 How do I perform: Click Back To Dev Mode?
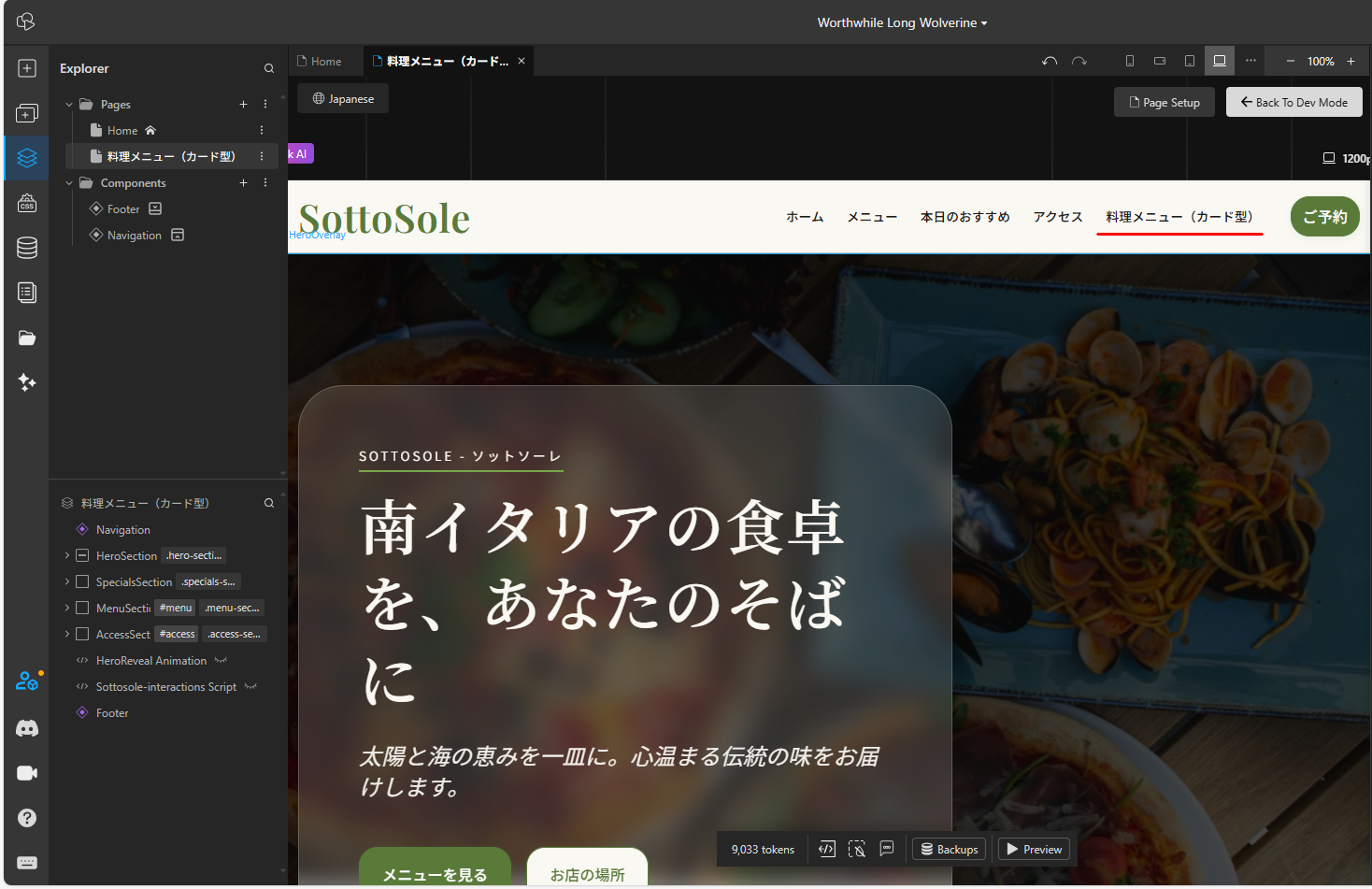point(1294,102)
